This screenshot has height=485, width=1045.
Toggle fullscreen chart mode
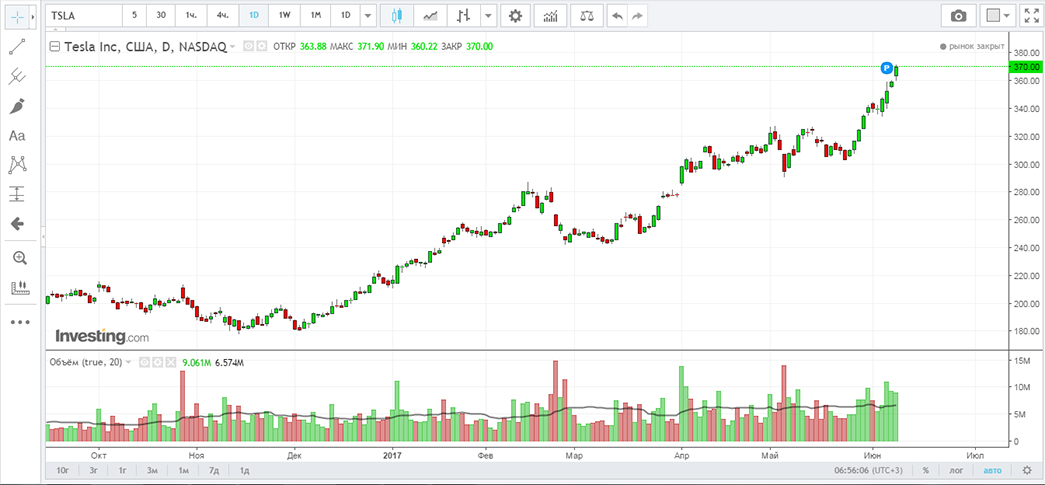tap(1030, 15)
